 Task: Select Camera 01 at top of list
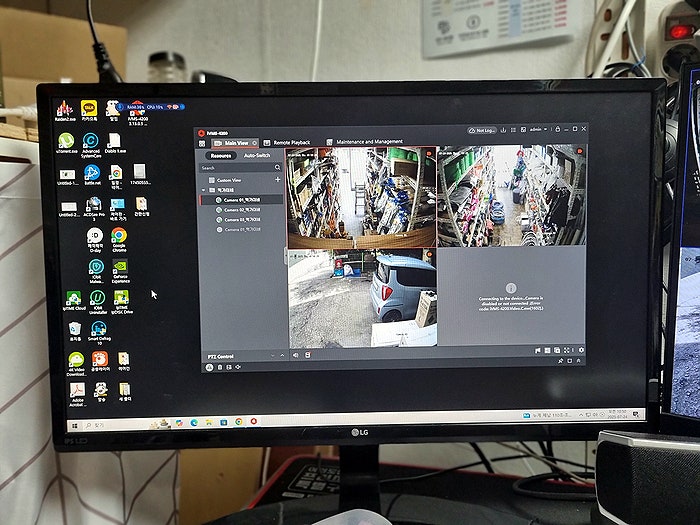click(242, 200)
